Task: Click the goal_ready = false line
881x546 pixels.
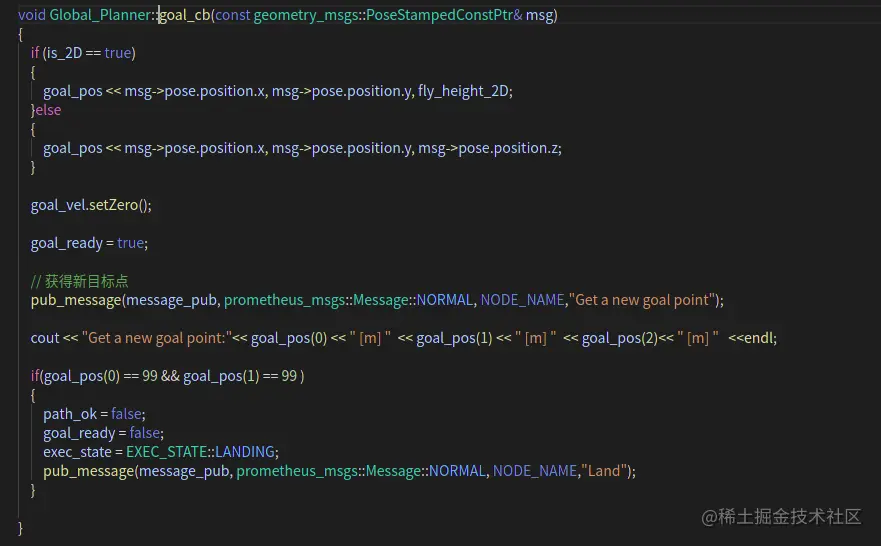Action: (x=103, y=433)
